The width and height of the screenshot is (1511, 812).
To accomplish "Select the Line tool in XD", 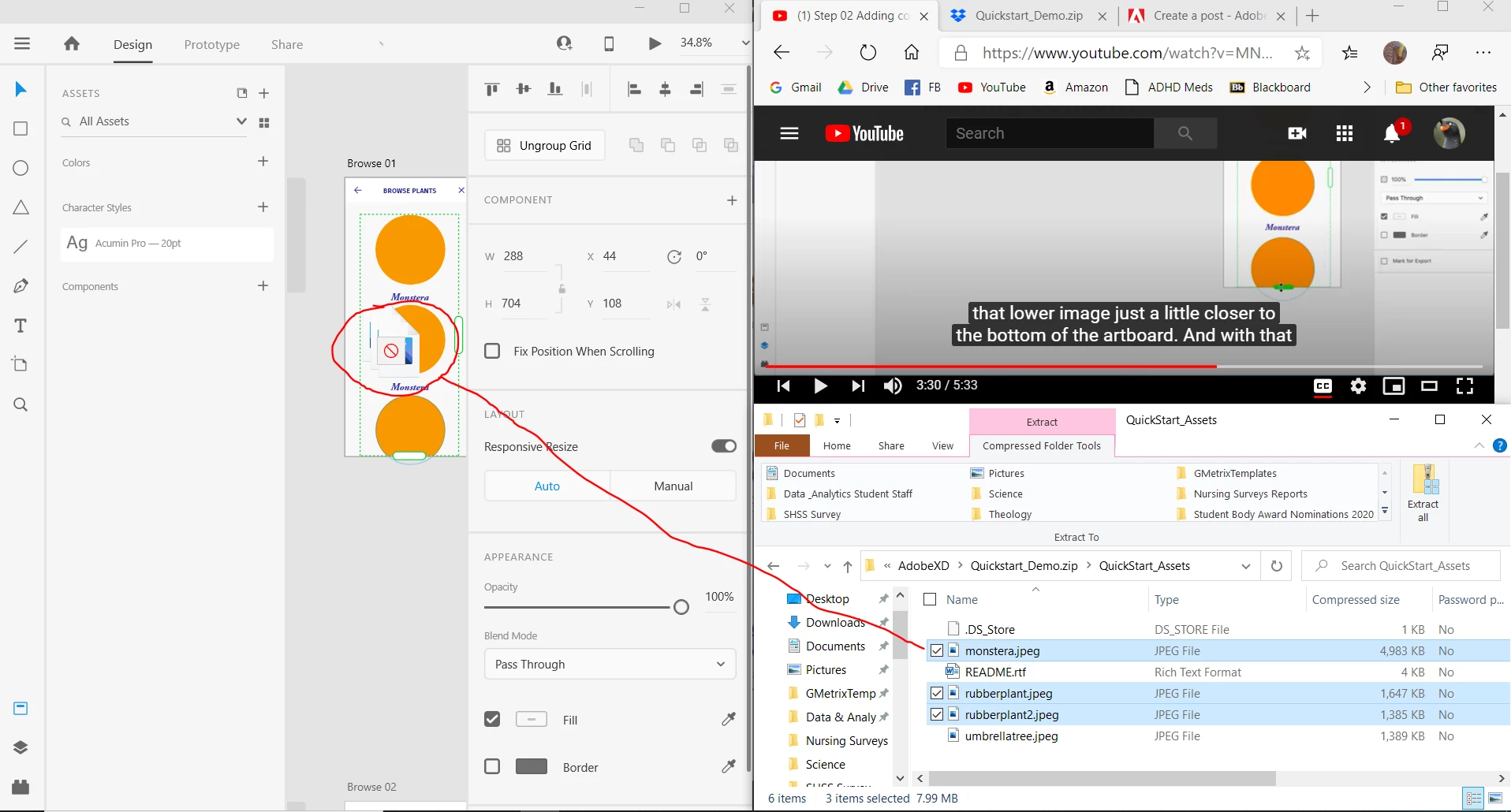I will click(21, 247).
